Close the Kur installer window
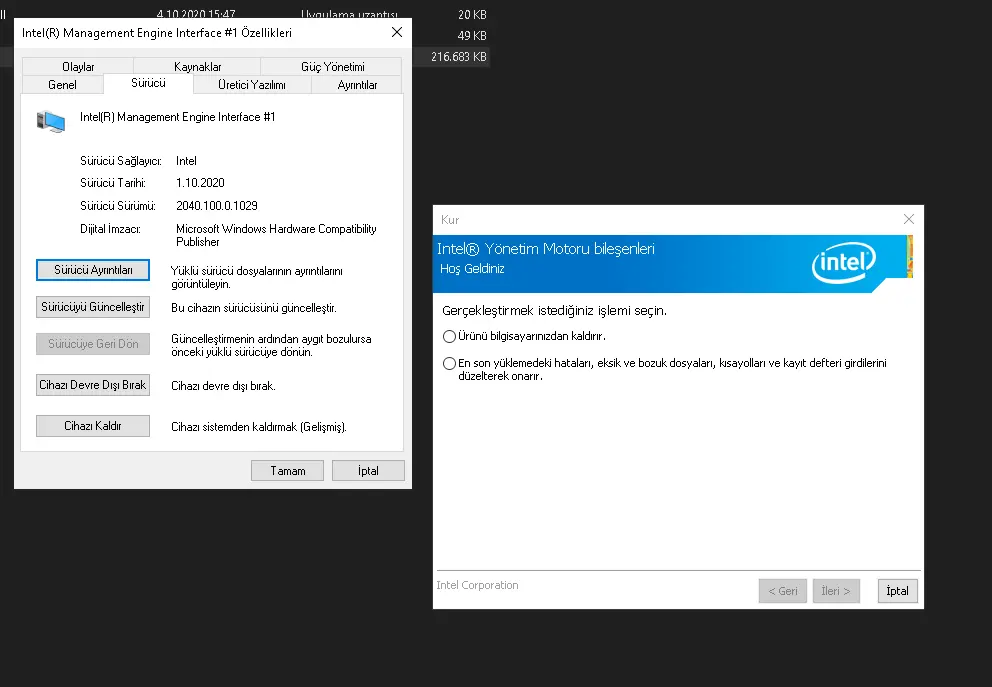Screen dimensions: 992x687 coord(908,220)
